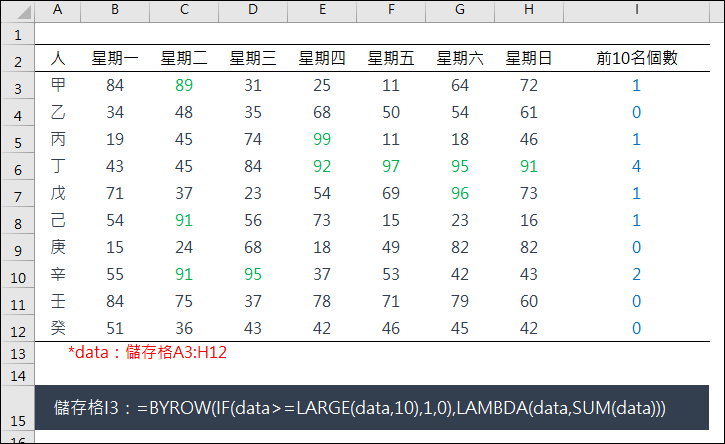The height and width of the screenshot is (444, 725).
Task: Select the name cell 癸
Action: 58,328
